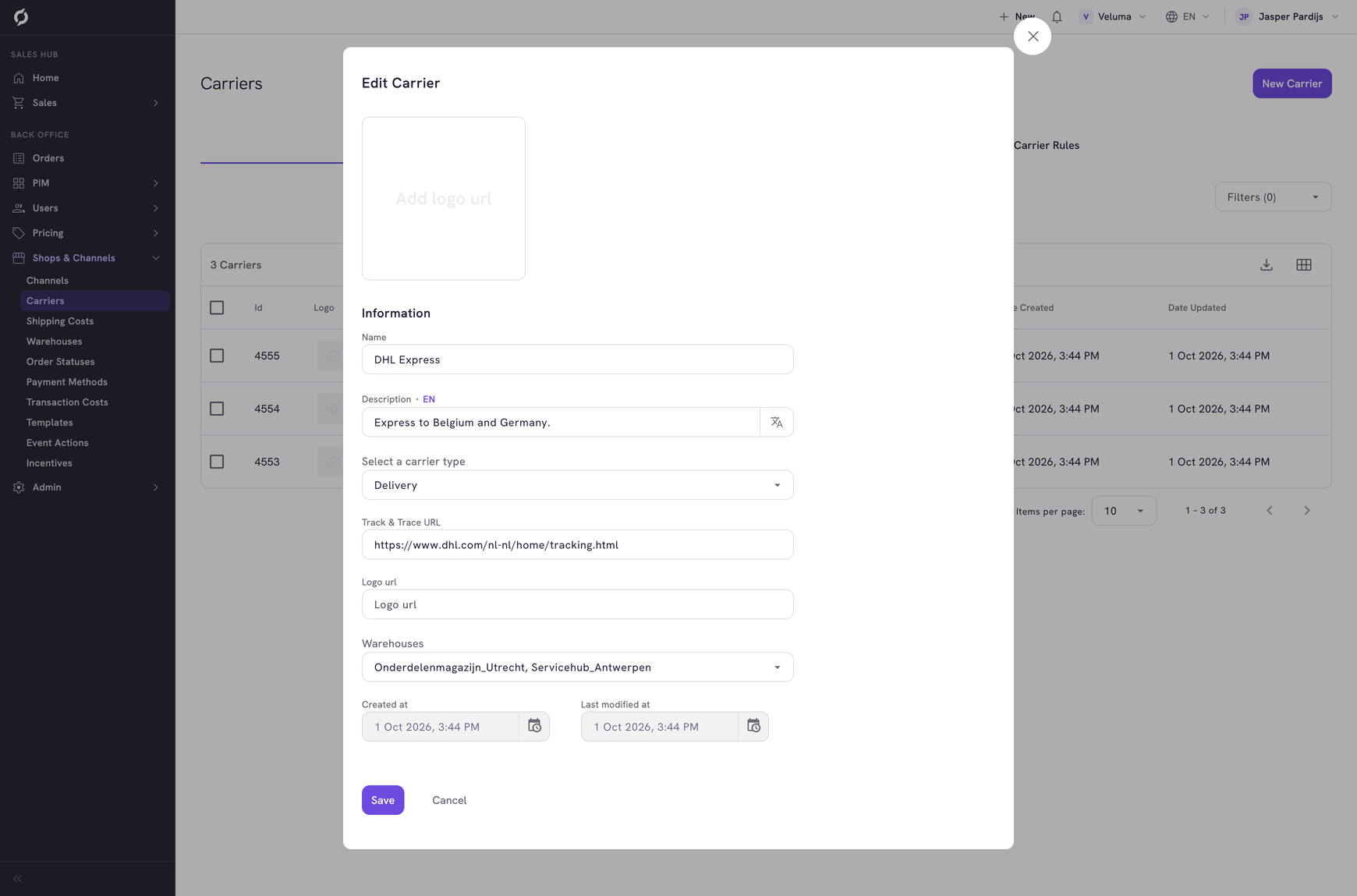Click the Home icon in sidebar
This screenshot has height=896, width=1357.
coord(19,78)
